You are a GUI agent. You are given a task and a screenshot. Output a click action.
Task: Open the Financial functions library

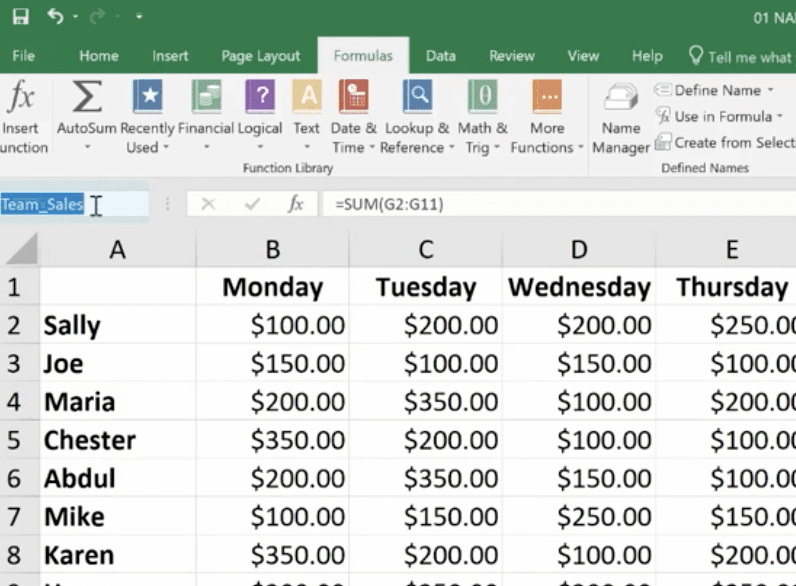pos(206,98)
